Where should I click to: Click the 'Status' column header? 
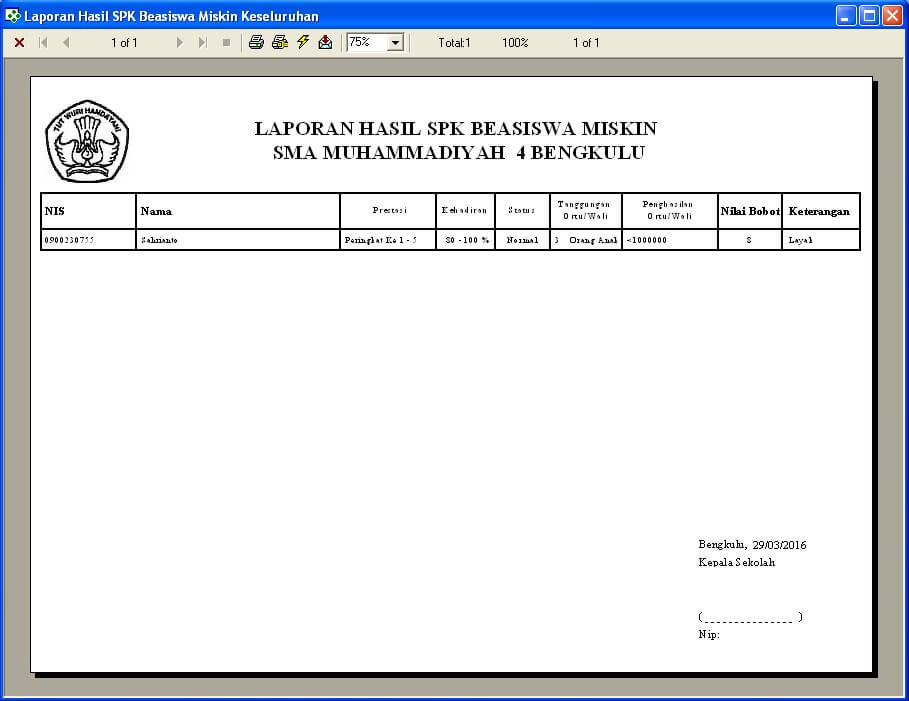[521, 210]
